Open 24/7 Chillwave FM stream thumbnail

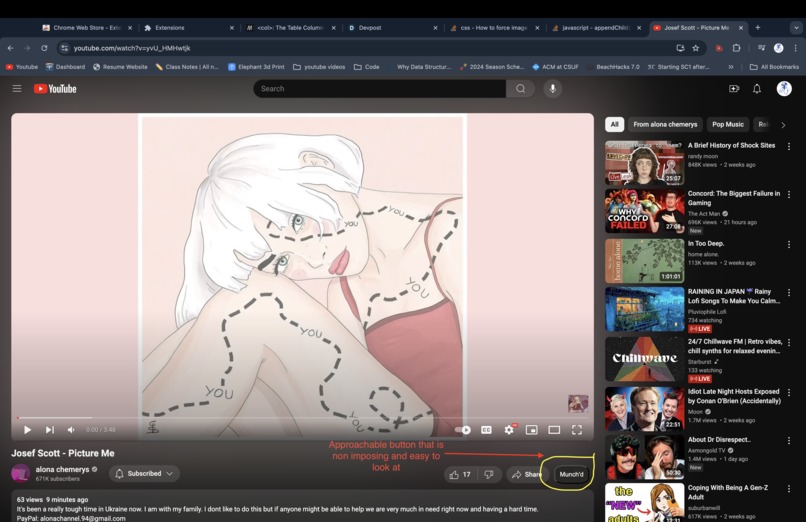[x=645, y=359]
